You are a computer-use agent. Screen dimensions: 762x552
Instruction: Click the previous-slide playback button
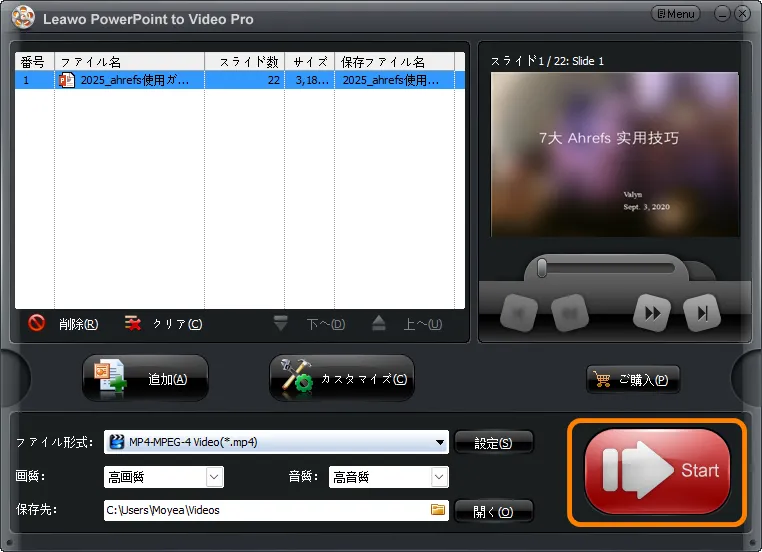[519, 313]
